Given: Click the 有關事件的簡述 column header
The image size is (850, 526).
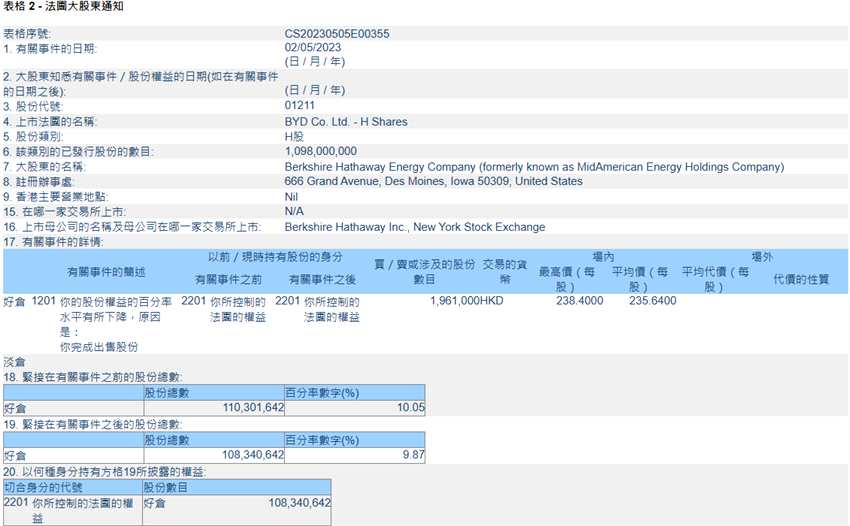Looking at the screenshot, I should (106, 272).
